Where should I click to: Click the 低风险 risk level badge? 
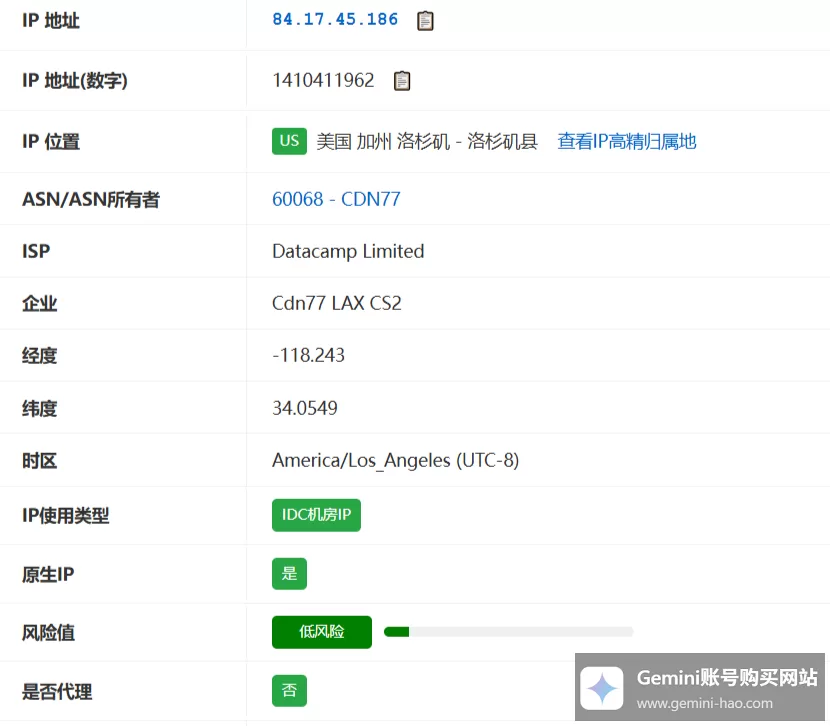point(321,632)
